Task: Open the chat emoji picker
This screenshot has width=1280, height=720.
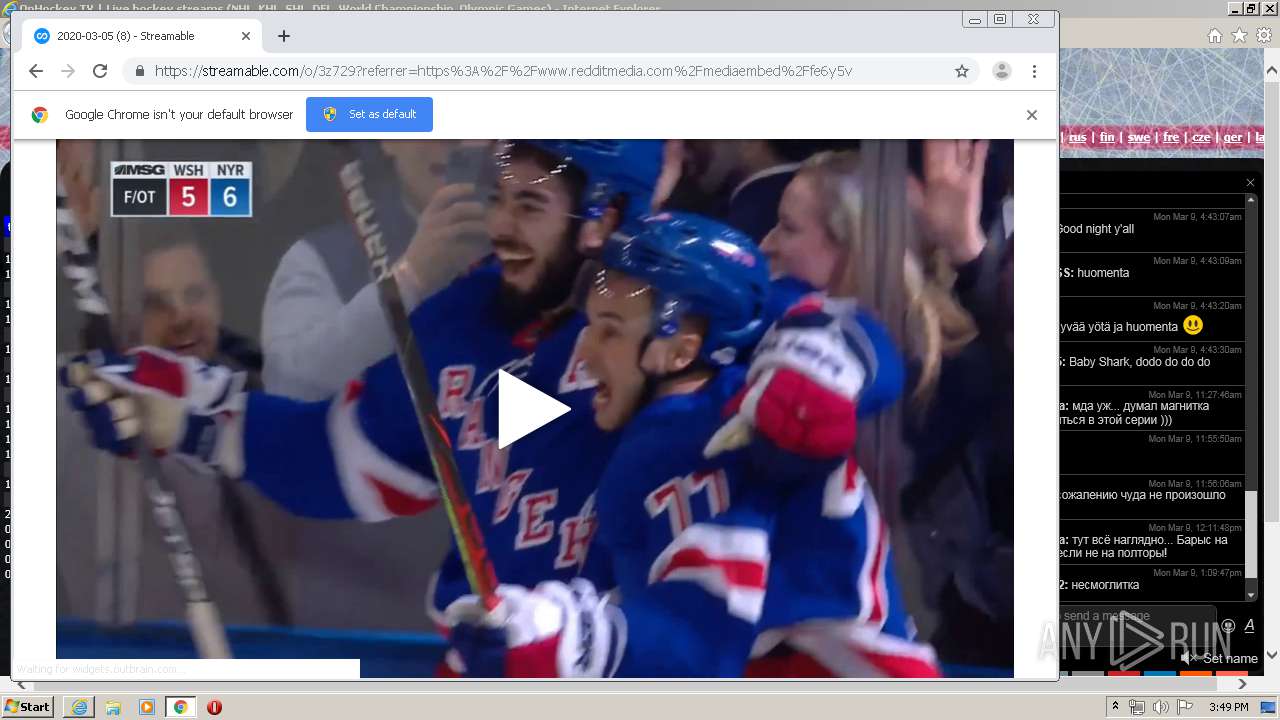Action: 1228,626
